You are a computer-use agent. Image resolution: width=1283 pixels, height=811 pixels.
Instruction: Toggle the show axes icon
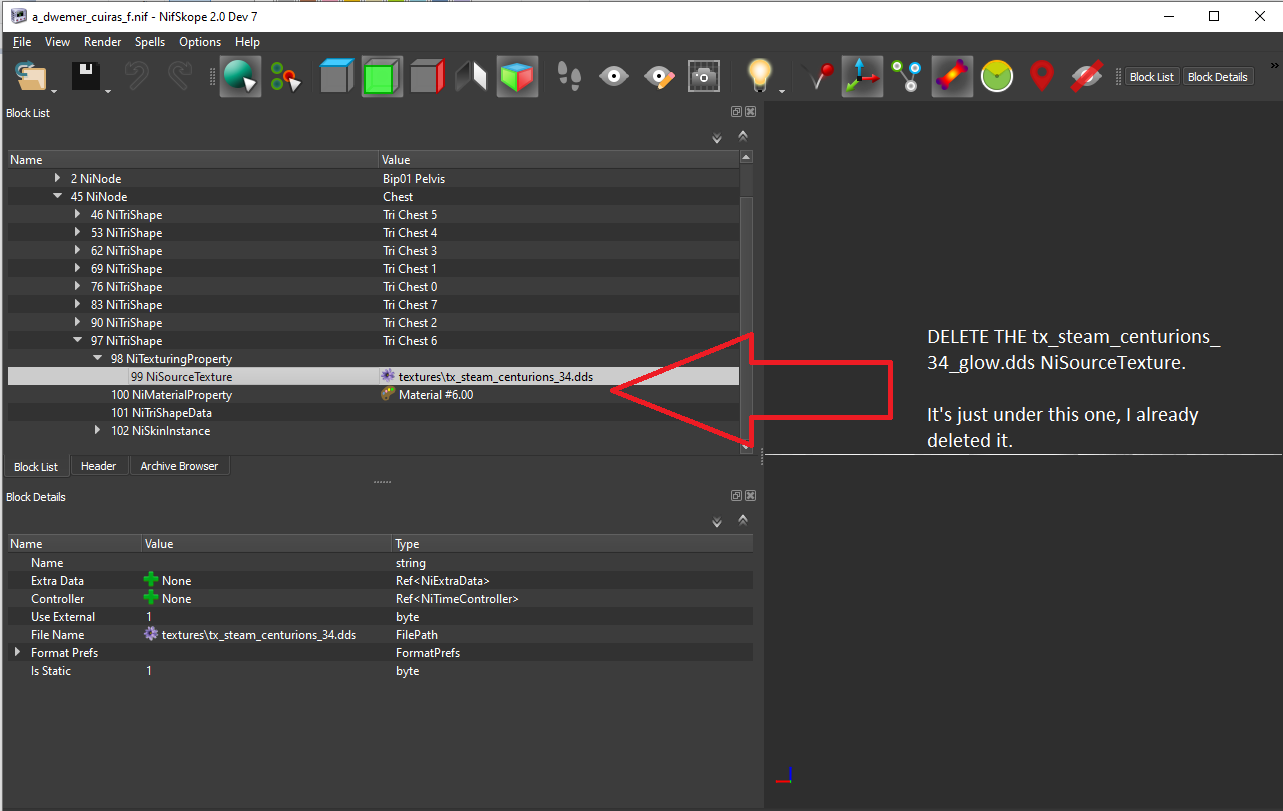tap(861, 76)
